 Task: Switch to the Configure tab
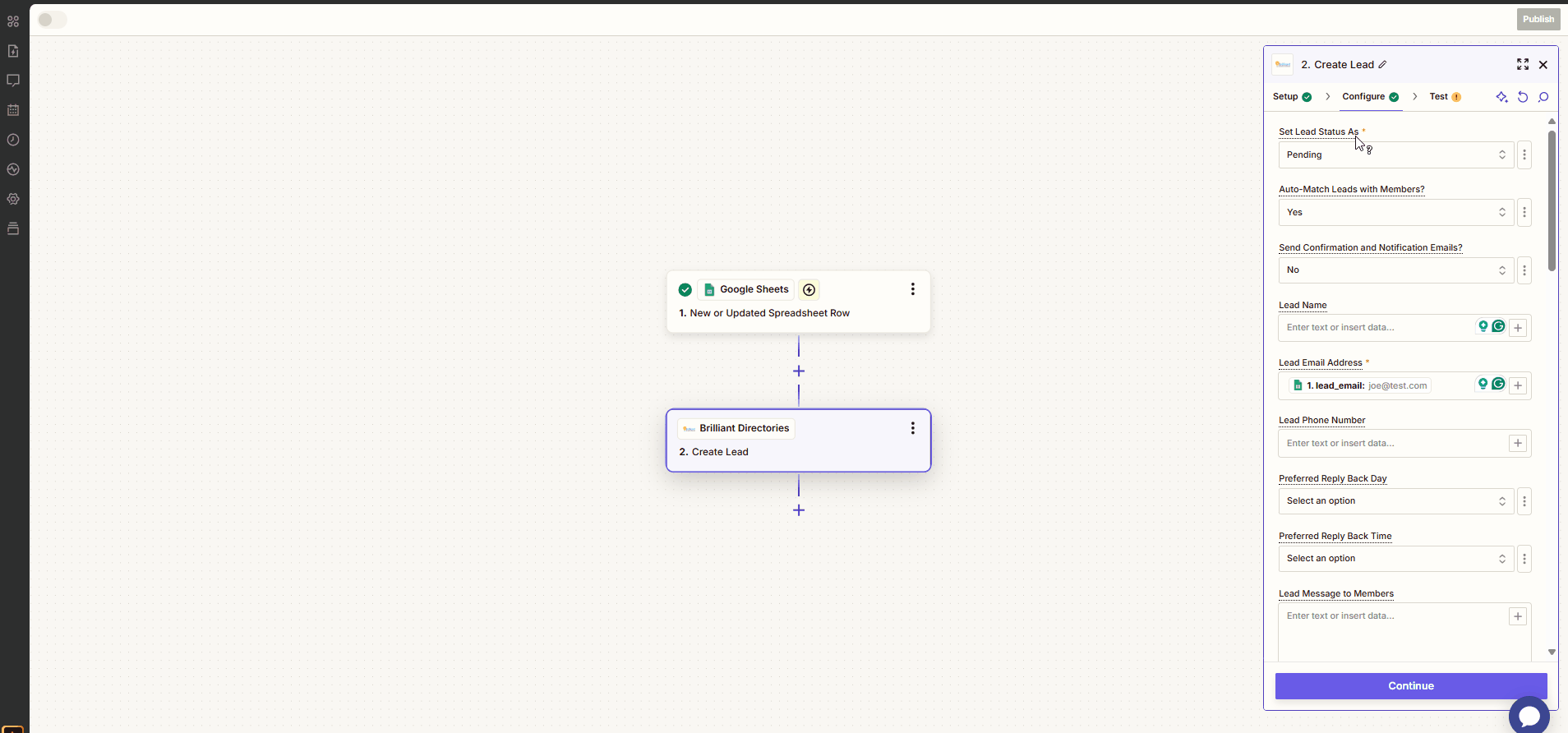1371,97
